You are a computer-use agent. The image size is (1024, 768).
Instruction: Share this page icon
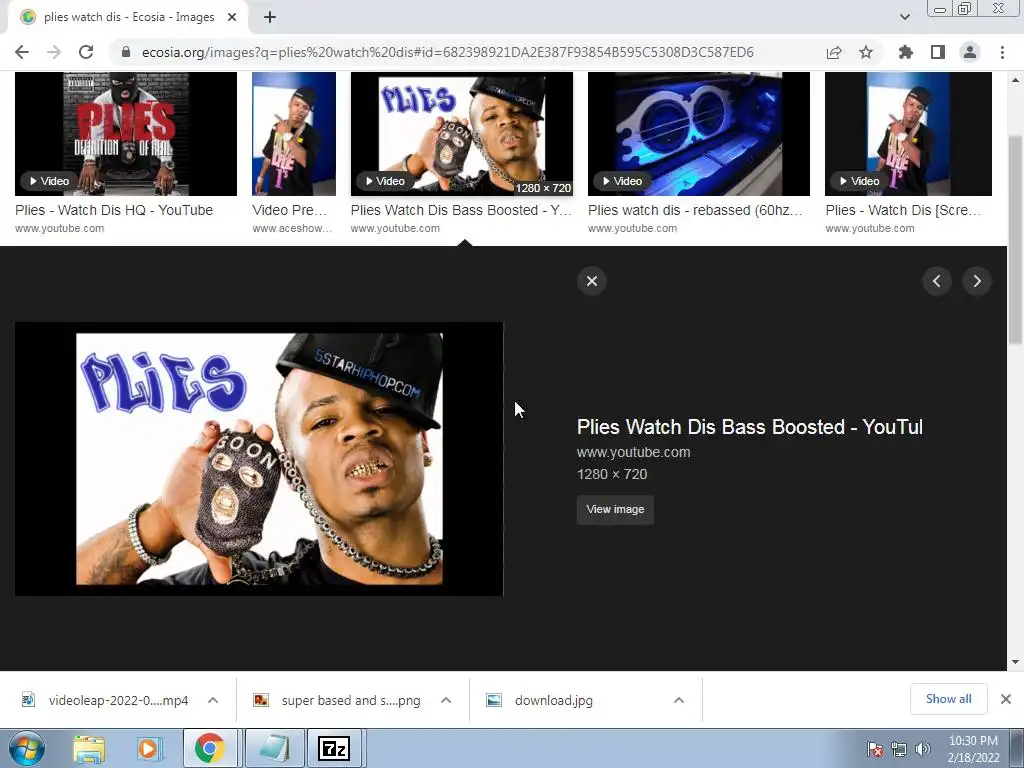point(834,52)
